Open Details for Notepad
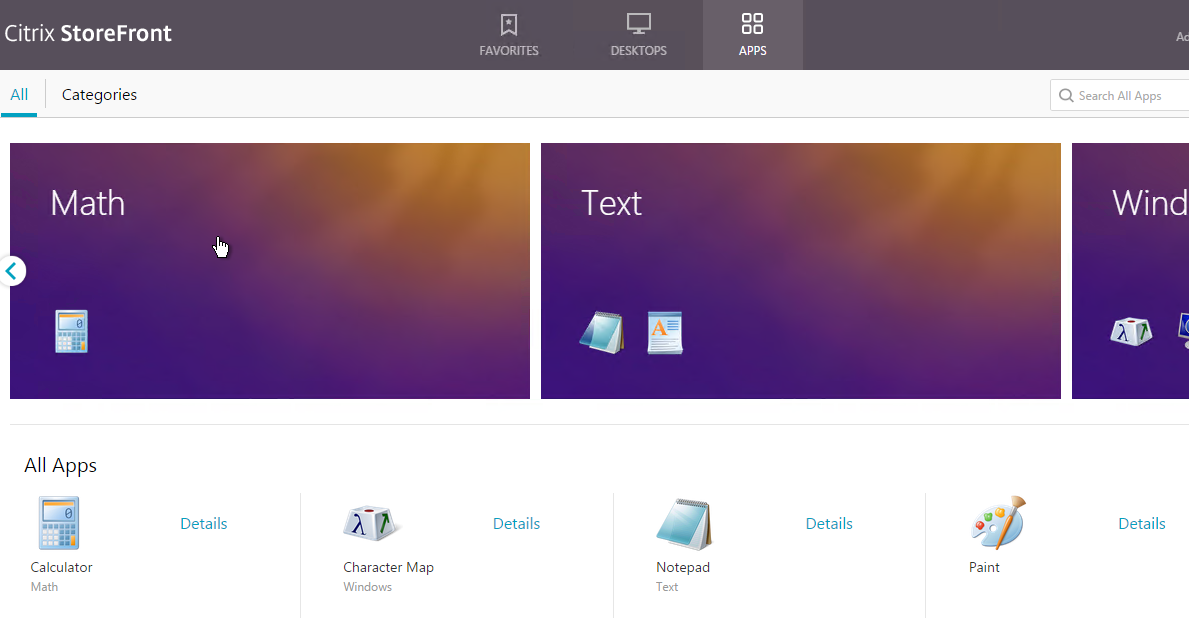This screenshot has width=1189, height=623. [x=829, y=524]
